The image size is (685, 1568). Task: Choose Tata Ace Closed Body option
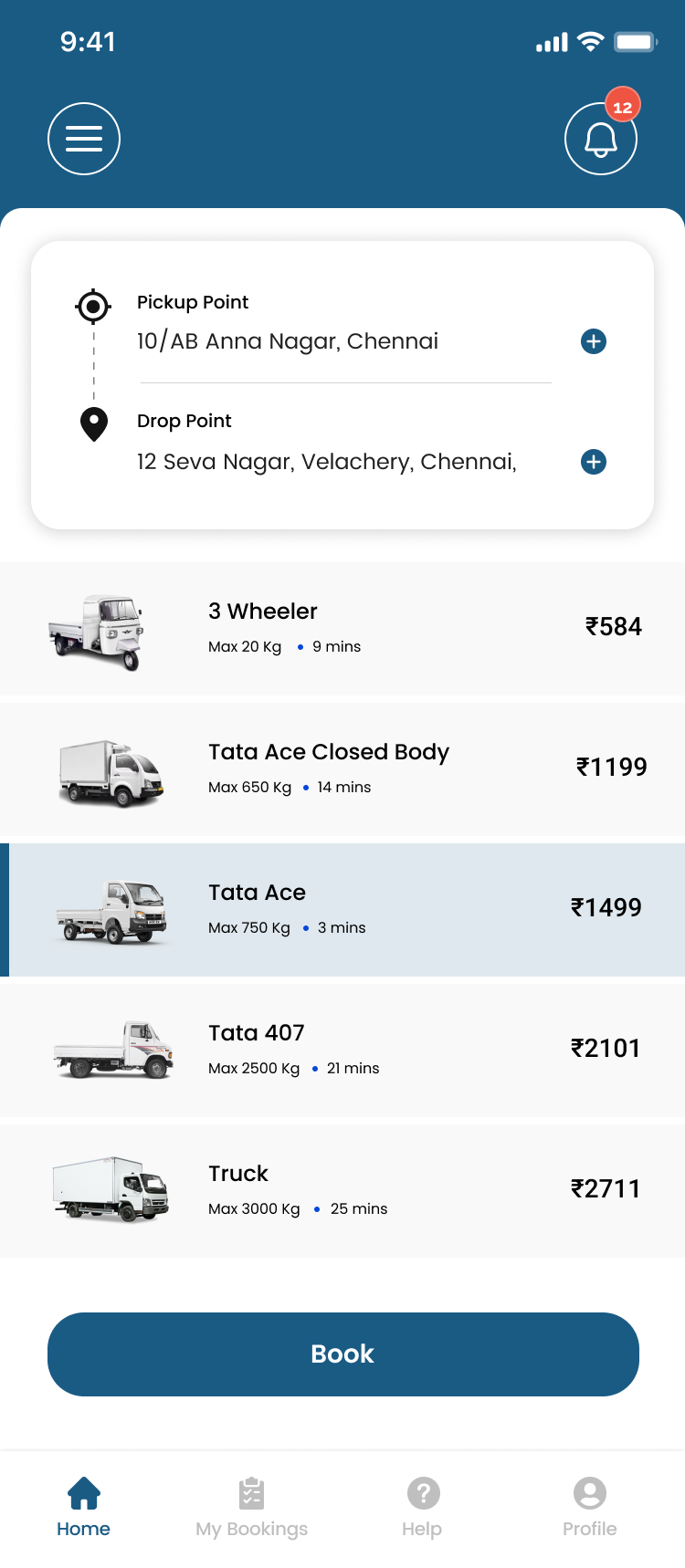pyautogui.click(x=342, y=769)
